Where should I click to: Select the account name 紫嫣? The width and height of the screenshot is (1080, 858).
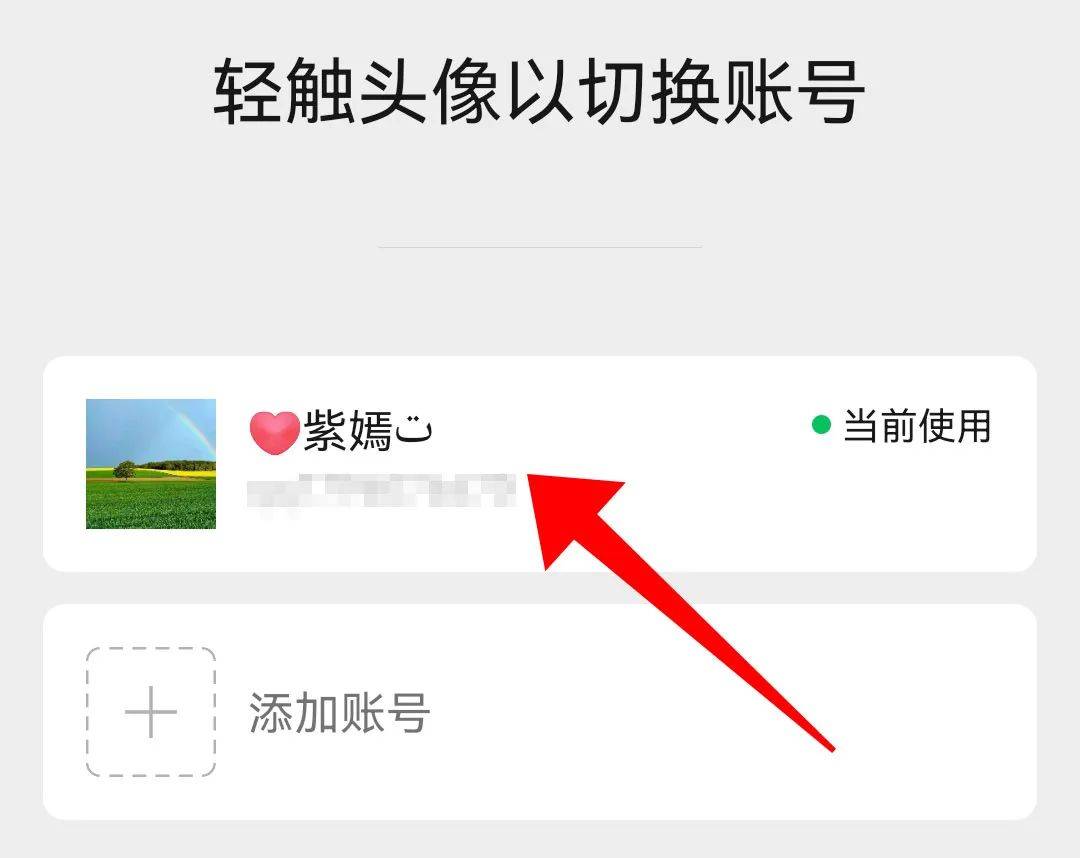[x=348, y=431]
